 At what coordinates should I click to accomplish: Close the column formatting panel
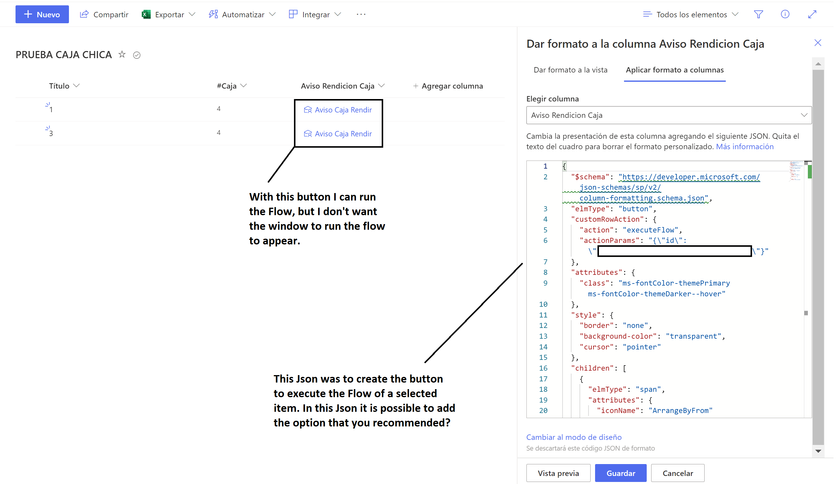(818, 43)
